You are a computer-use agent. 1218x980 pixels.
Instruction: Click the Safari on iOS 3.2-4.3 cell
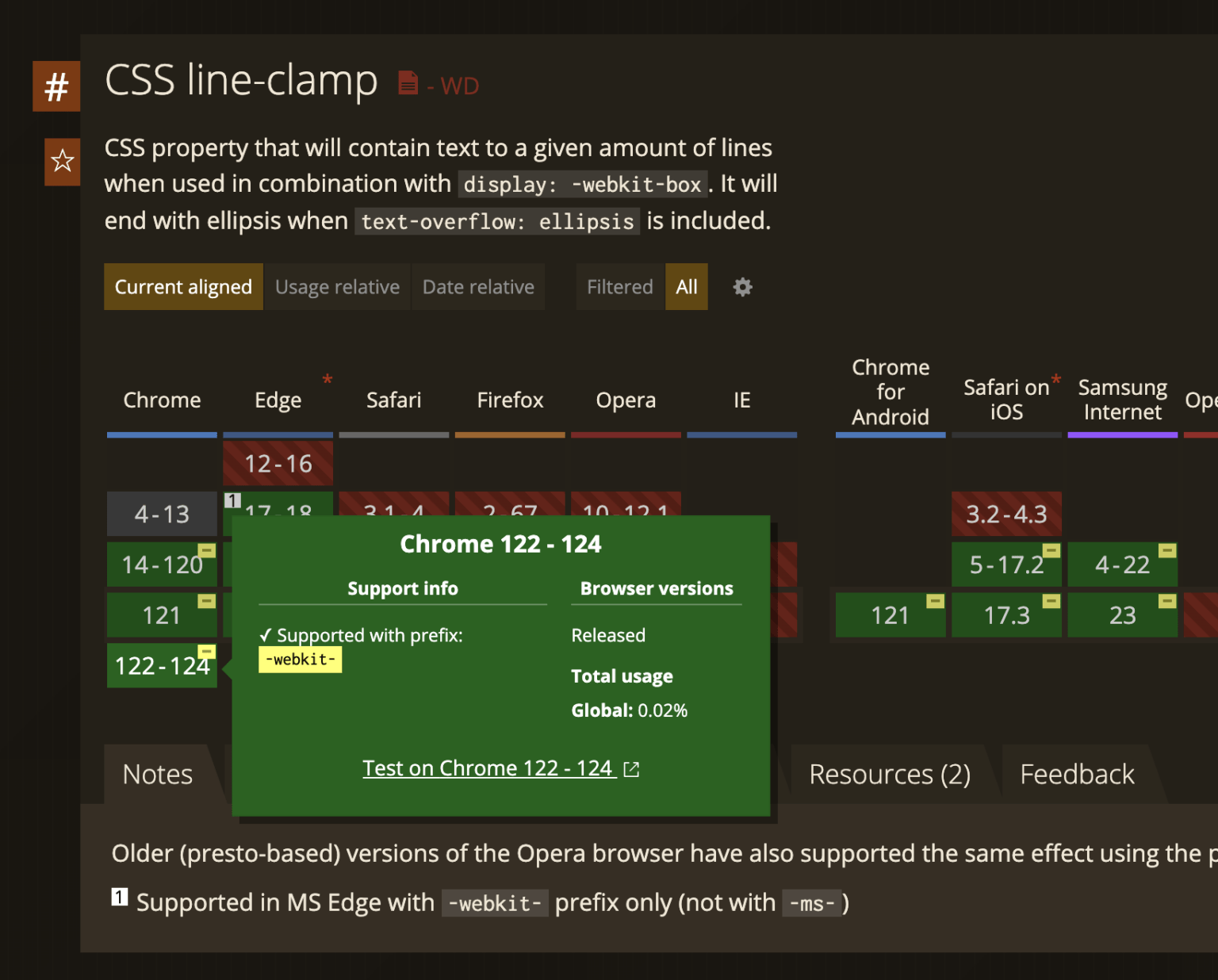point(1005,515)
